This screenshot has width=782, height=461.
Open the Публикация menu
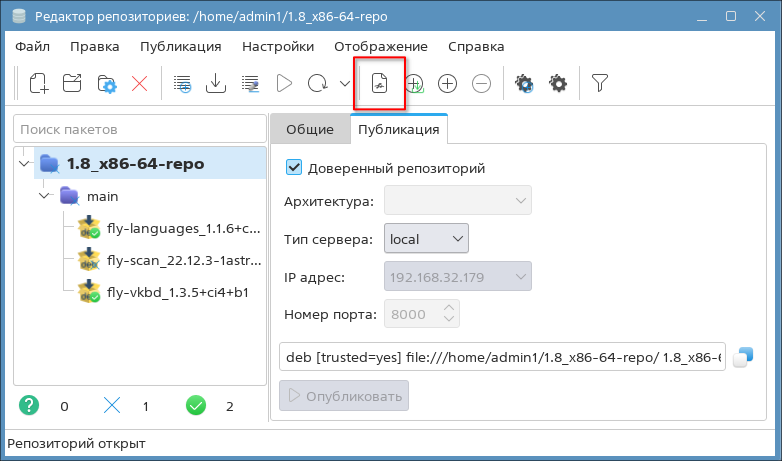180,46
